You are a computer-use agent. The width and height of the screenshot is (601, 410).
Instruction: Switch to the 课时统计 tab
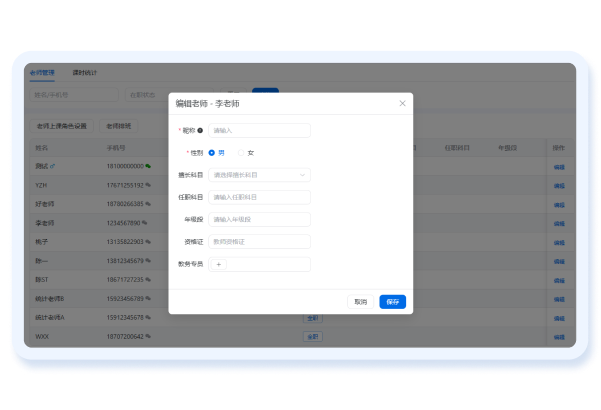coord(85,73)
